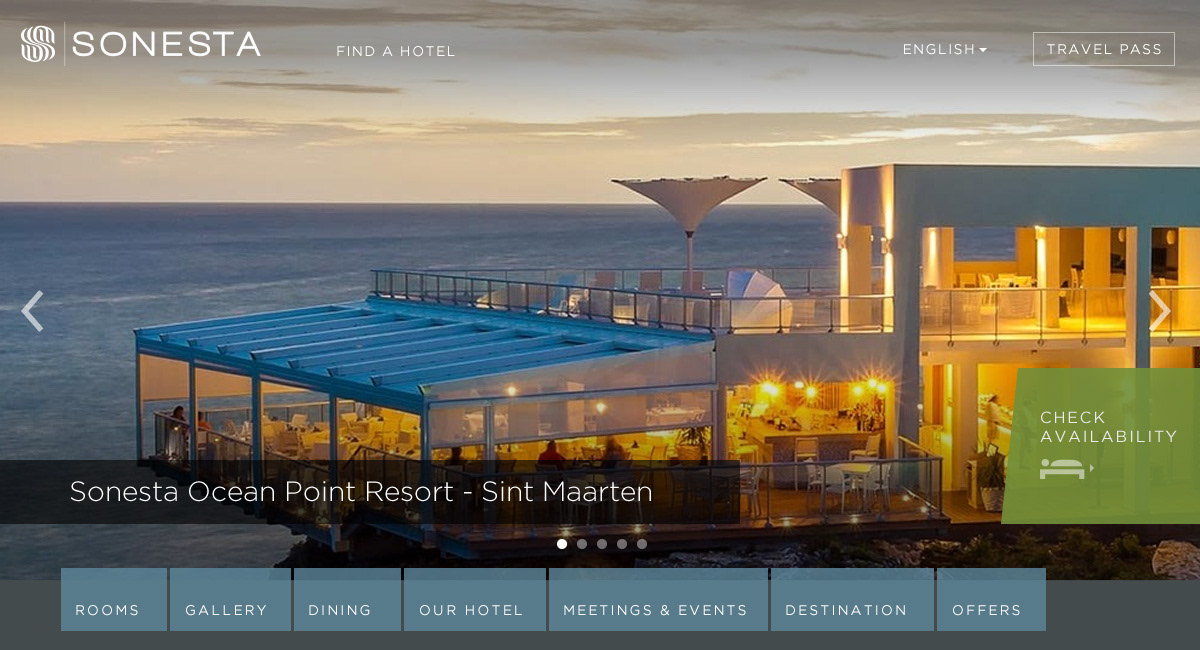Image resolution: width=1200 pixels, height=650 pixels.
Task: Select the fifth carousel dot
Action: tap(642, 544)
